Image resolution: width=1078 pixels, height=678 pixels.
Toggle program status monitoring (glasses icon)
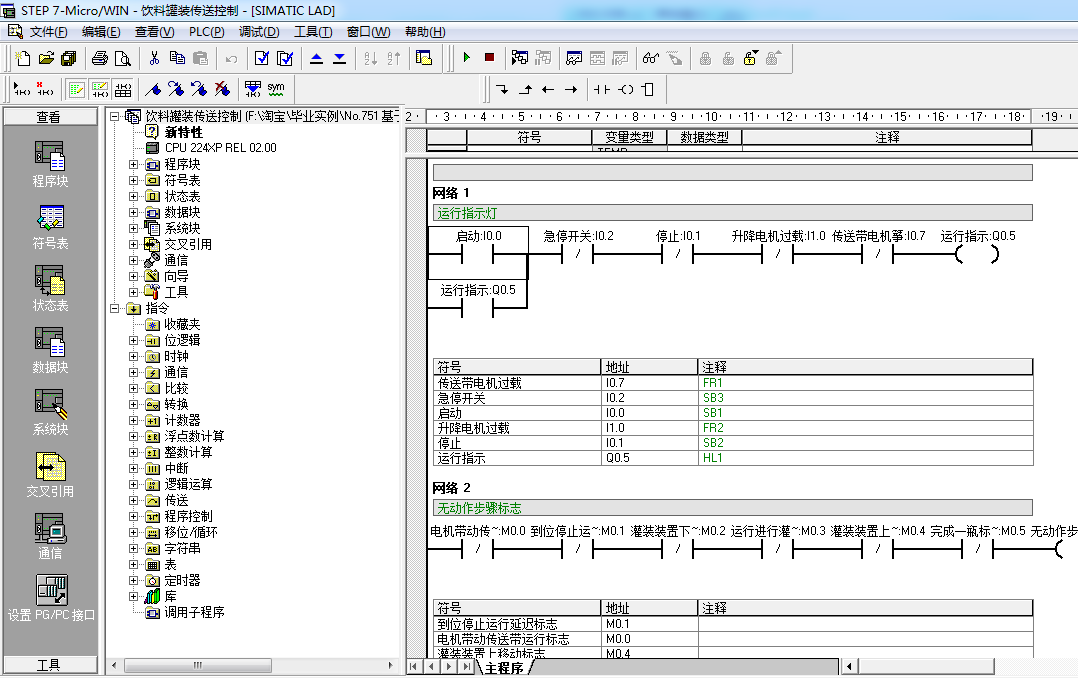pos(650,59)
